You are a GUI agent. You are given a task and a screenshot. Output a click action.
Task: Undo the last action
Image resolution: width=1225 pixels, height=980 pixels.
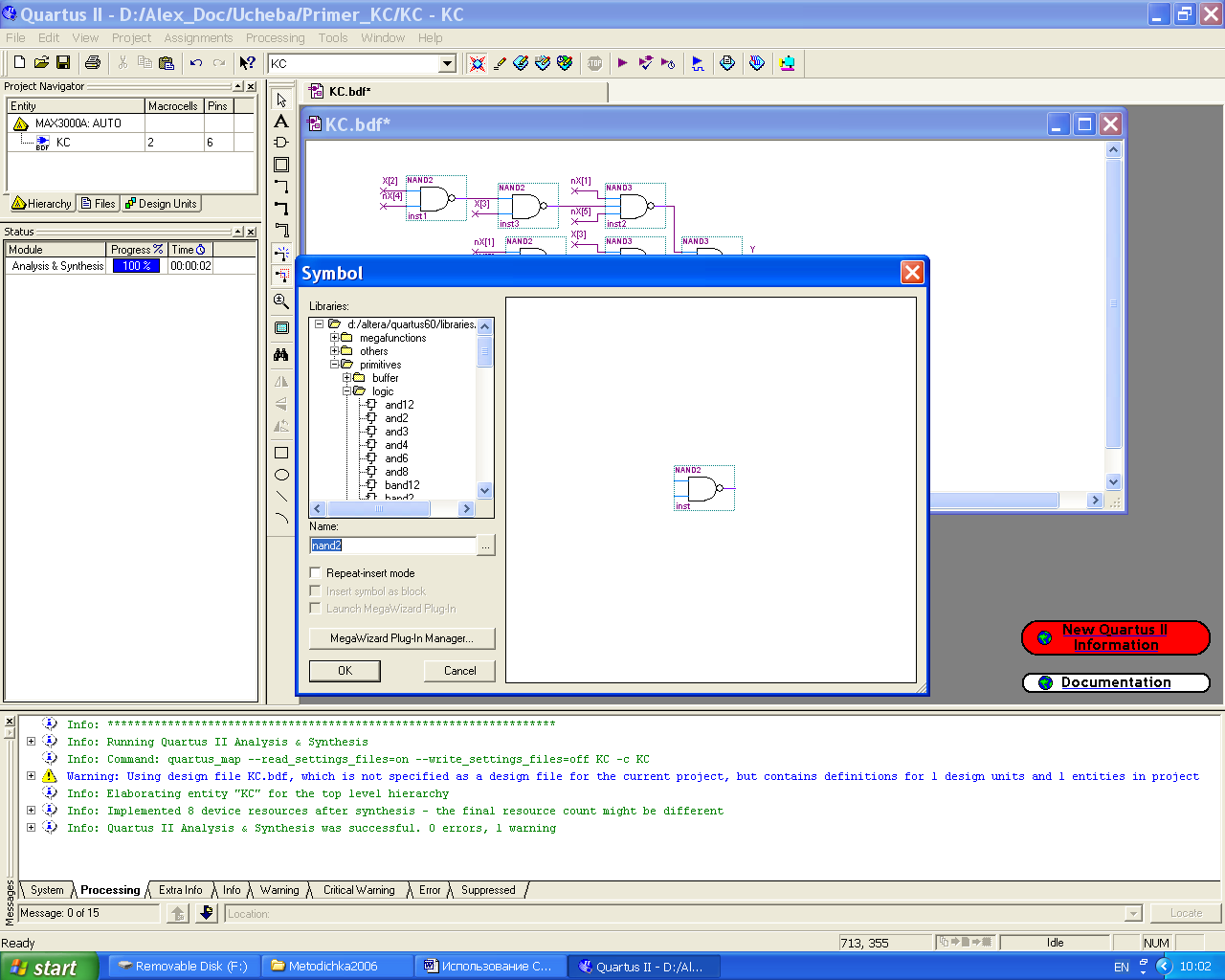196,63
